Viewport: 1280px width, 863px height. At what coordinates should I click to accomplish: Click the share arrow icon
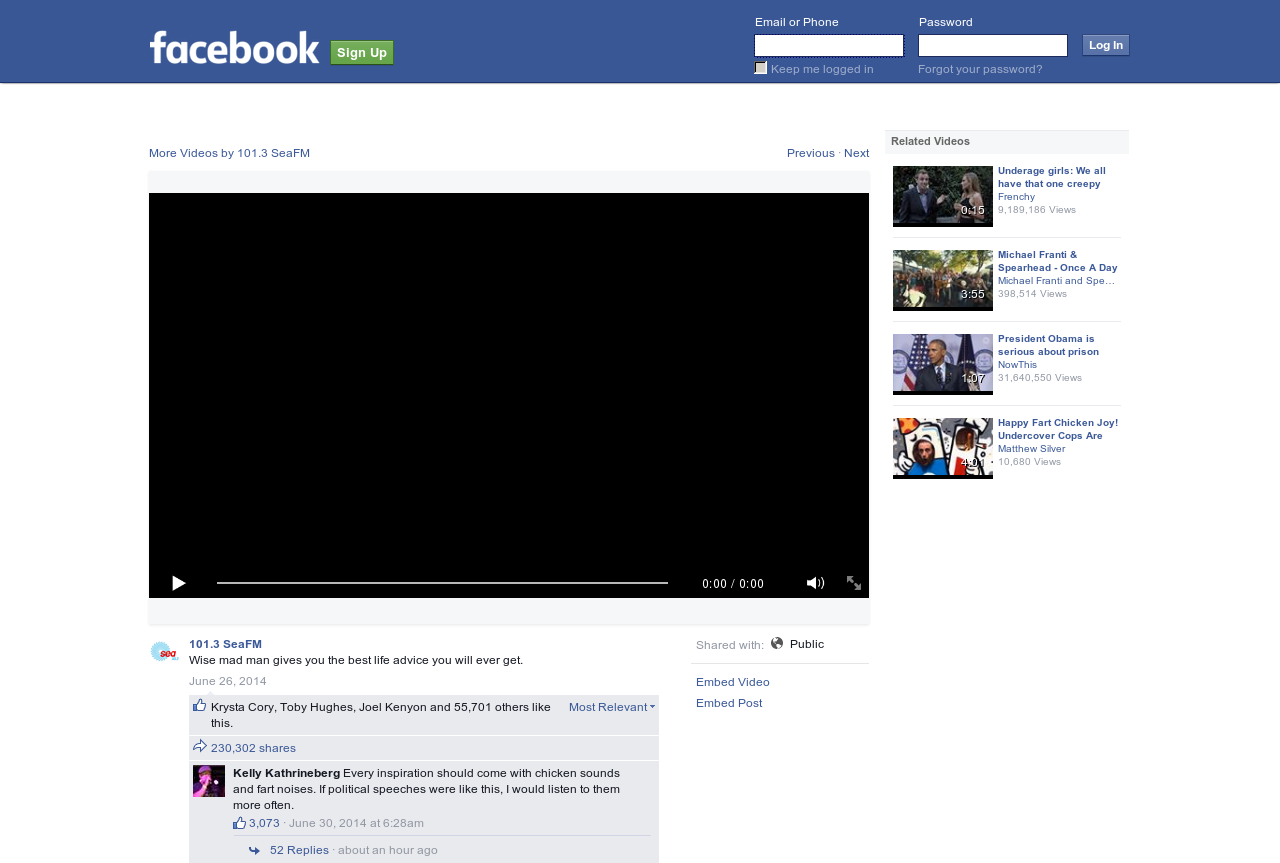click(200, 746)
